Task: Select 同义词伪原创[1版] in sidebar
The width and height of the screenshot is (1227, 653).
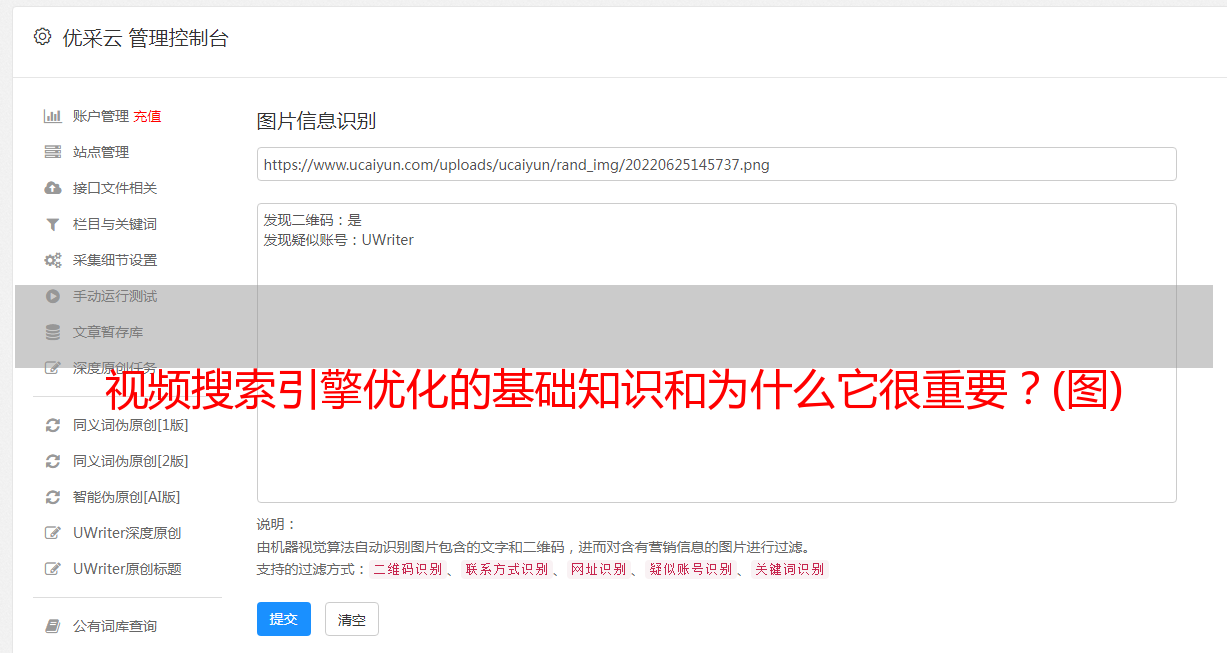Action: pyautogui.click(x=131, y=425)
